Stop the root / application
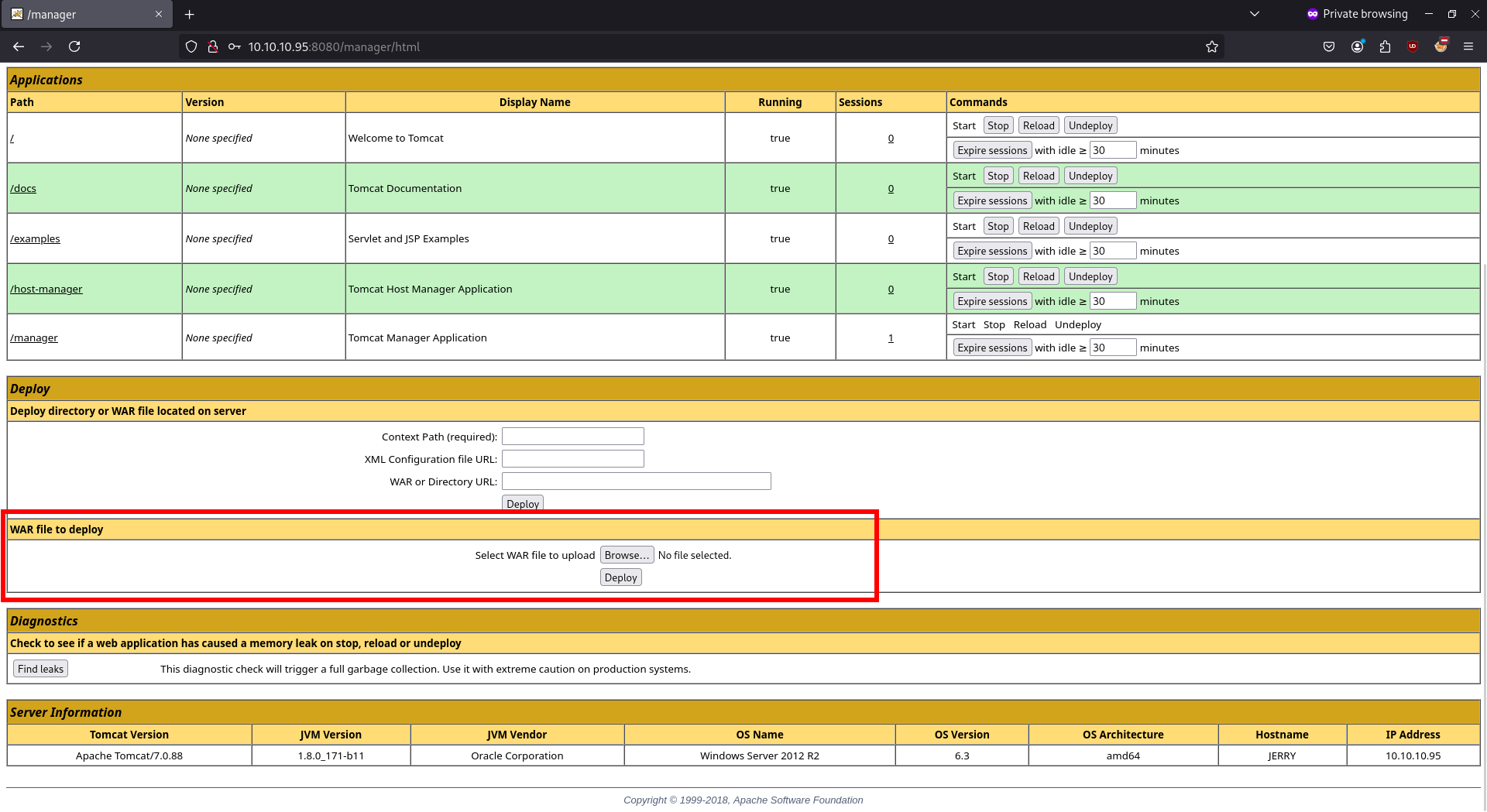Image resolution: width=1487 pixels, height=812 pixels. [x=998, y=125]
